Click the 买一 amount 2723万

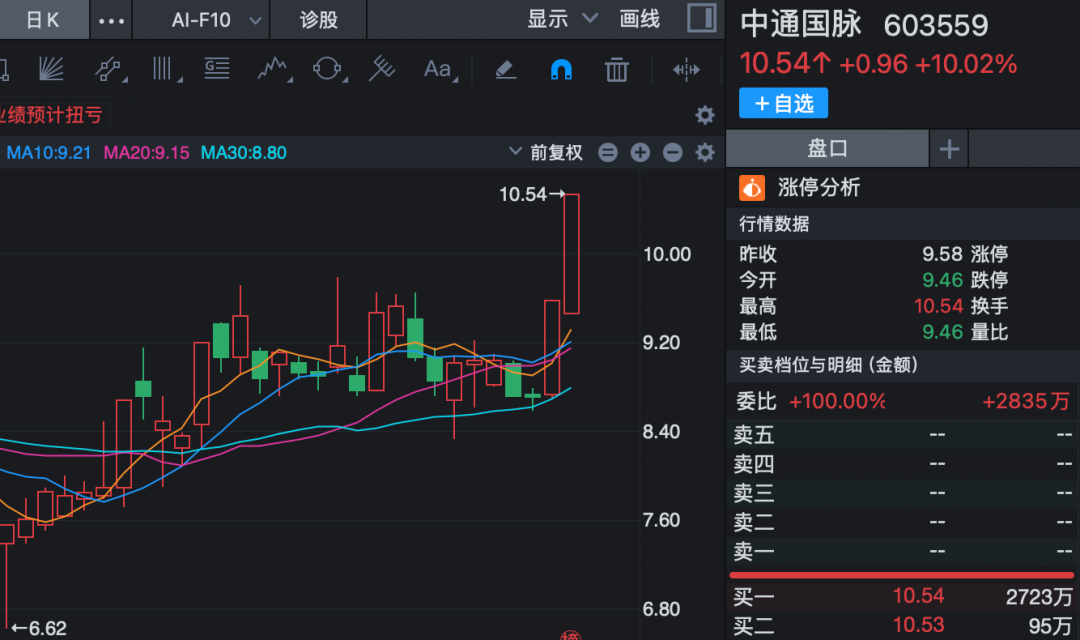tap(1039, 597)
